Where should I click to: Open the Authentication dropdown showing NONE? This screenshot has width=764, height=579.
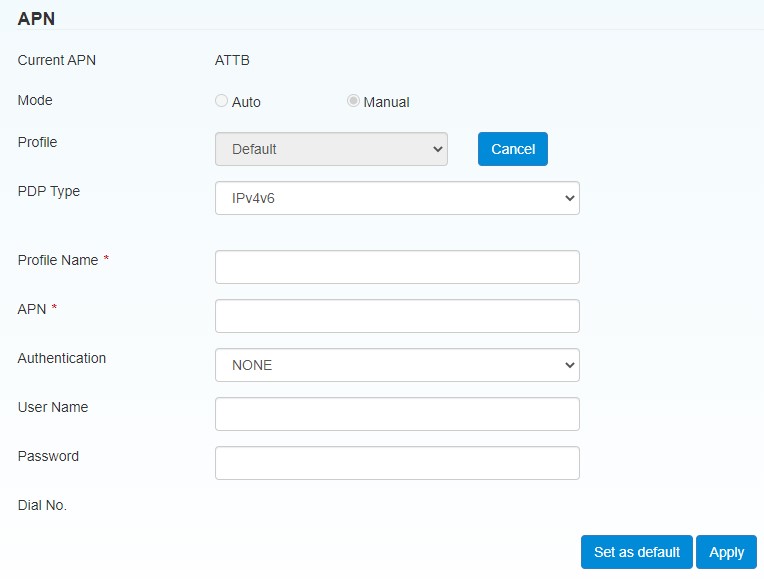click(x=397, y=365)
